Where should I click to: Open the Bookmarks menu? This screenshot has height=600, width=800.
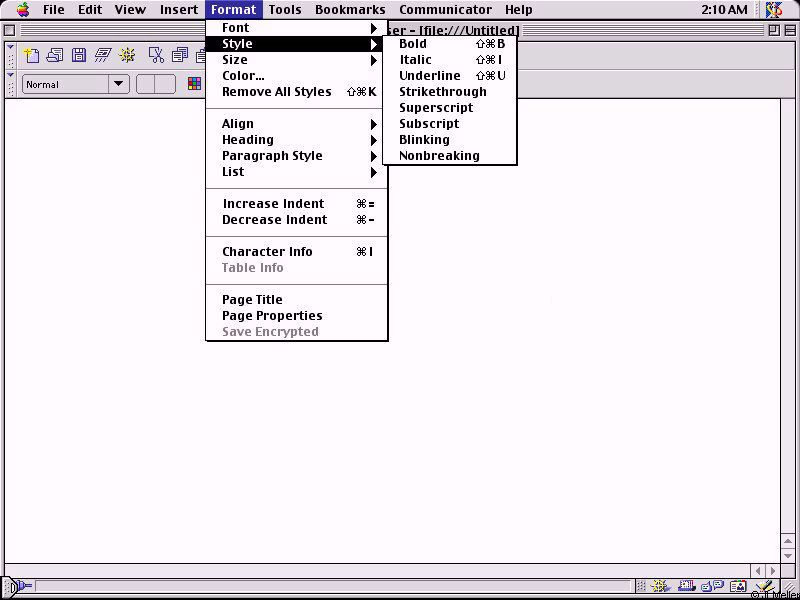click(x=349, y=10)
